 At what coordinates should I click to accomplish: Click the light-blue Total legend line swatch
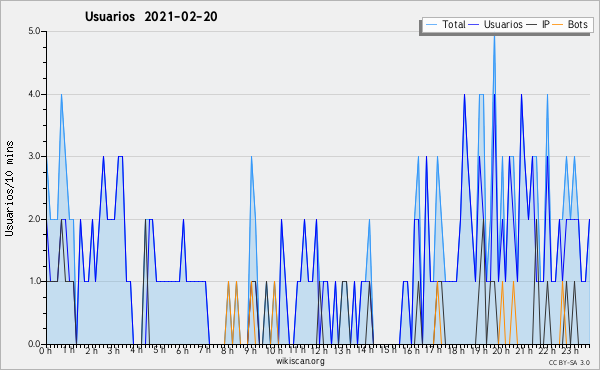point(431,25)
